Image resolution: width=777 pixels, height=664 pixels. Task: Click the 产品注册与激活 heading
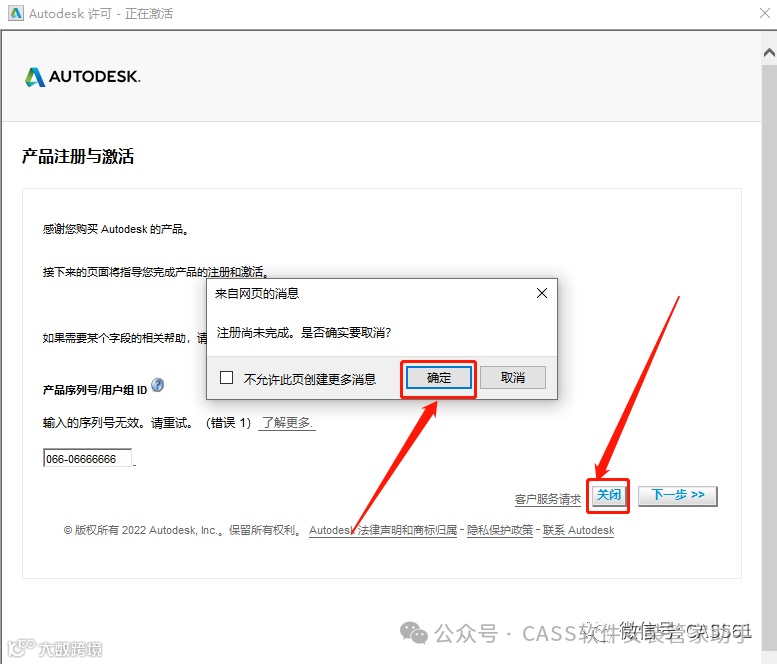(78, 157)
